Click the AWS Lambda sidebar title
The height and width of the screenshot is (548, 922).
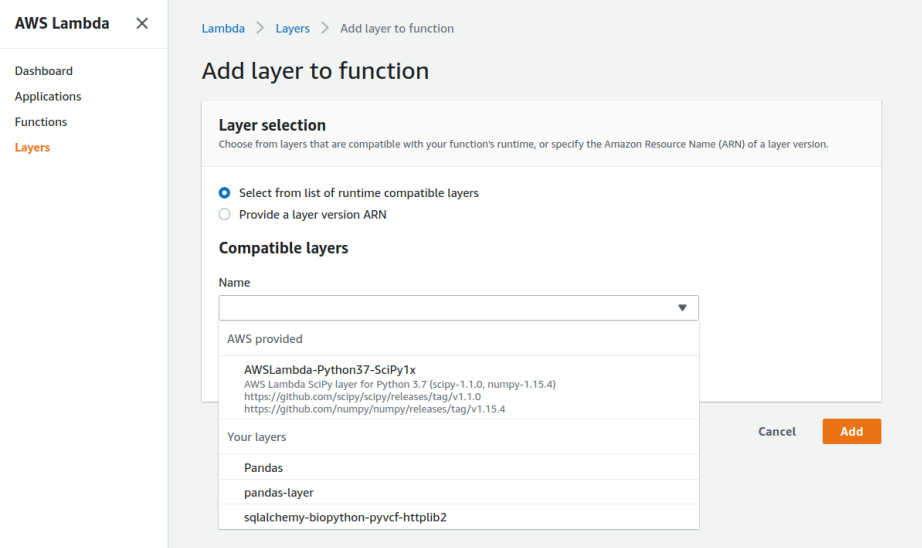coord(62,24)
